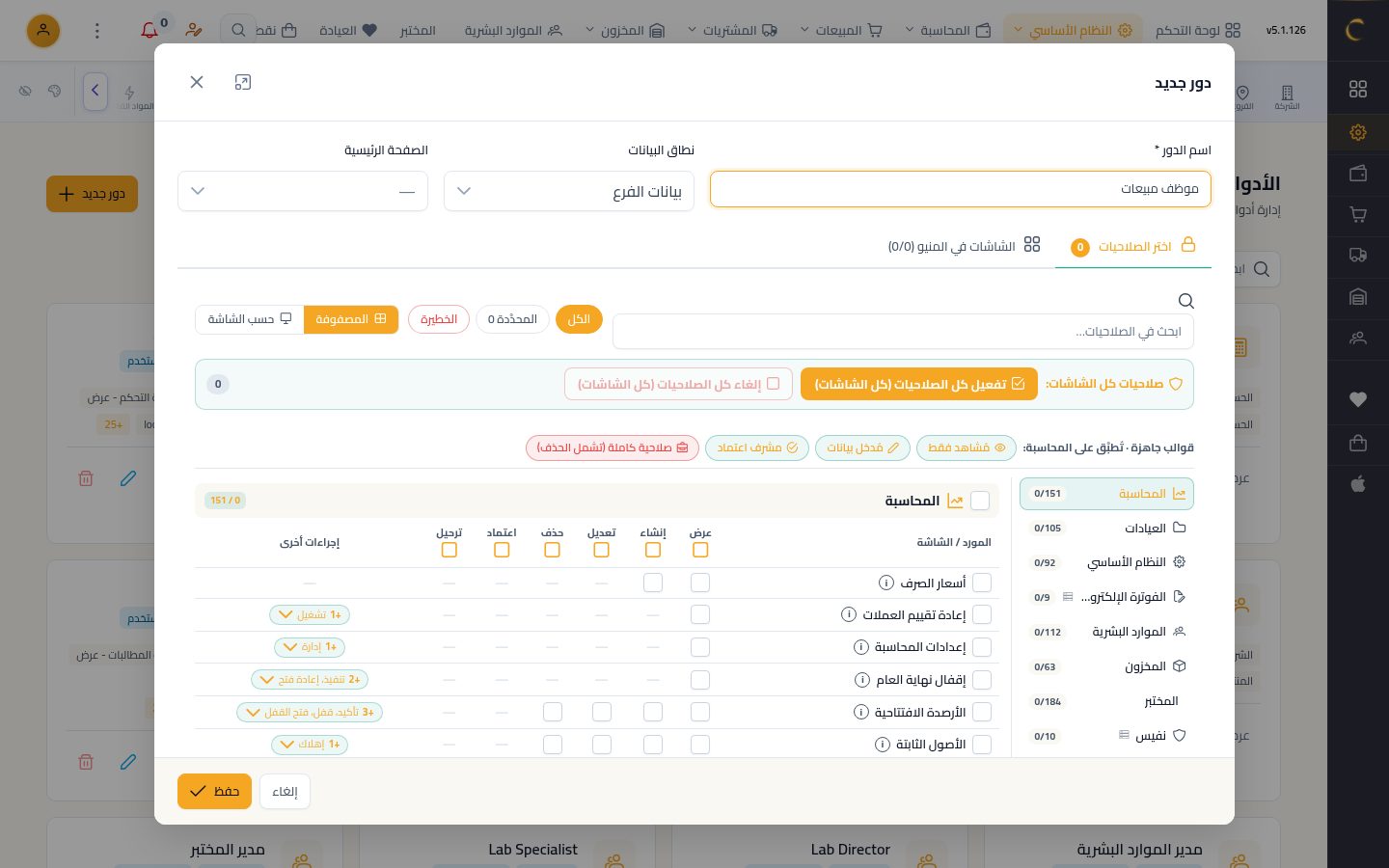1389x868 pixels.
Task: Open settings gear icon in right sidebar
Action: [1358, 132]
